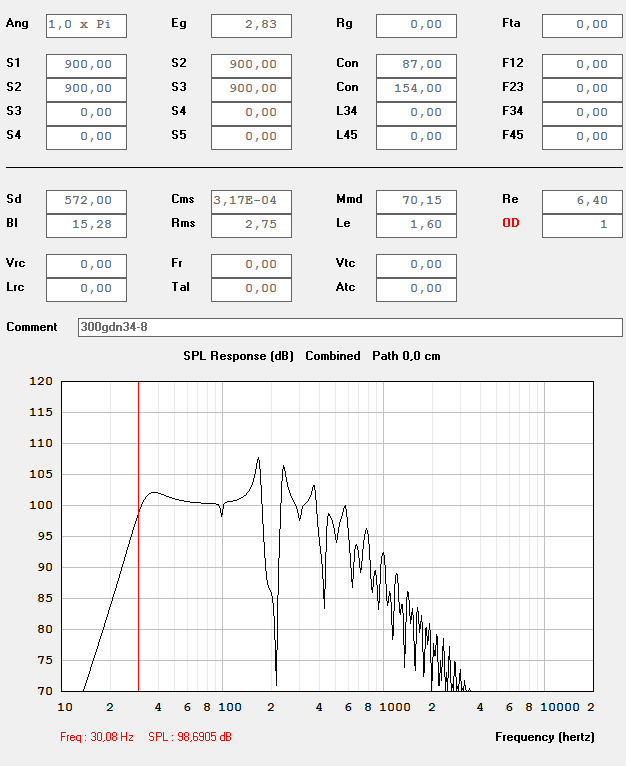
Task: Focus the L45 length field
Action: [x=416, y=138]
